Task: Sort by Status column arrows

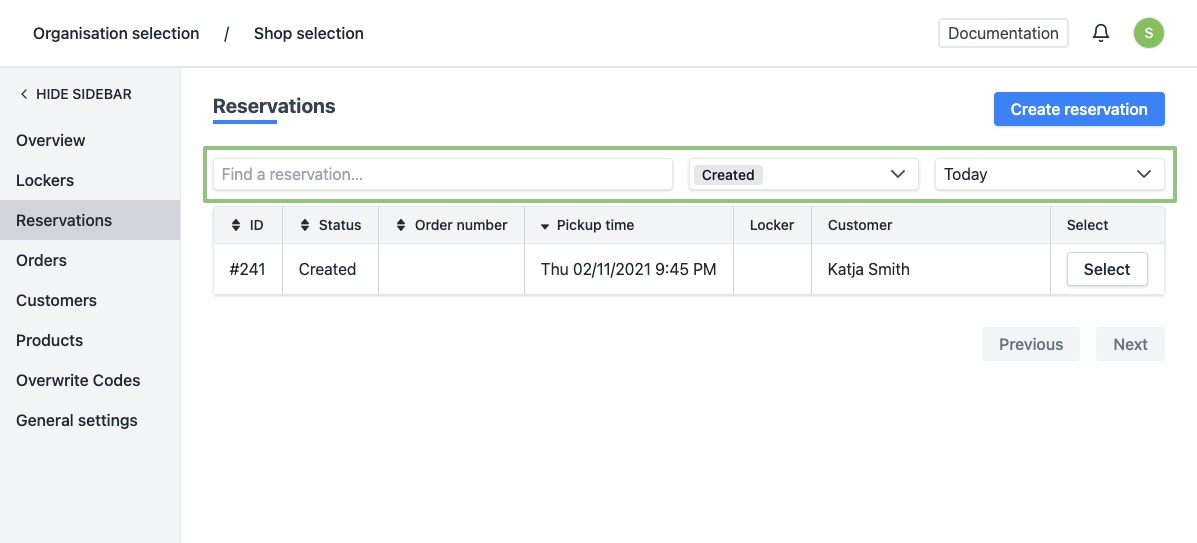Action: tap(305, 226)
